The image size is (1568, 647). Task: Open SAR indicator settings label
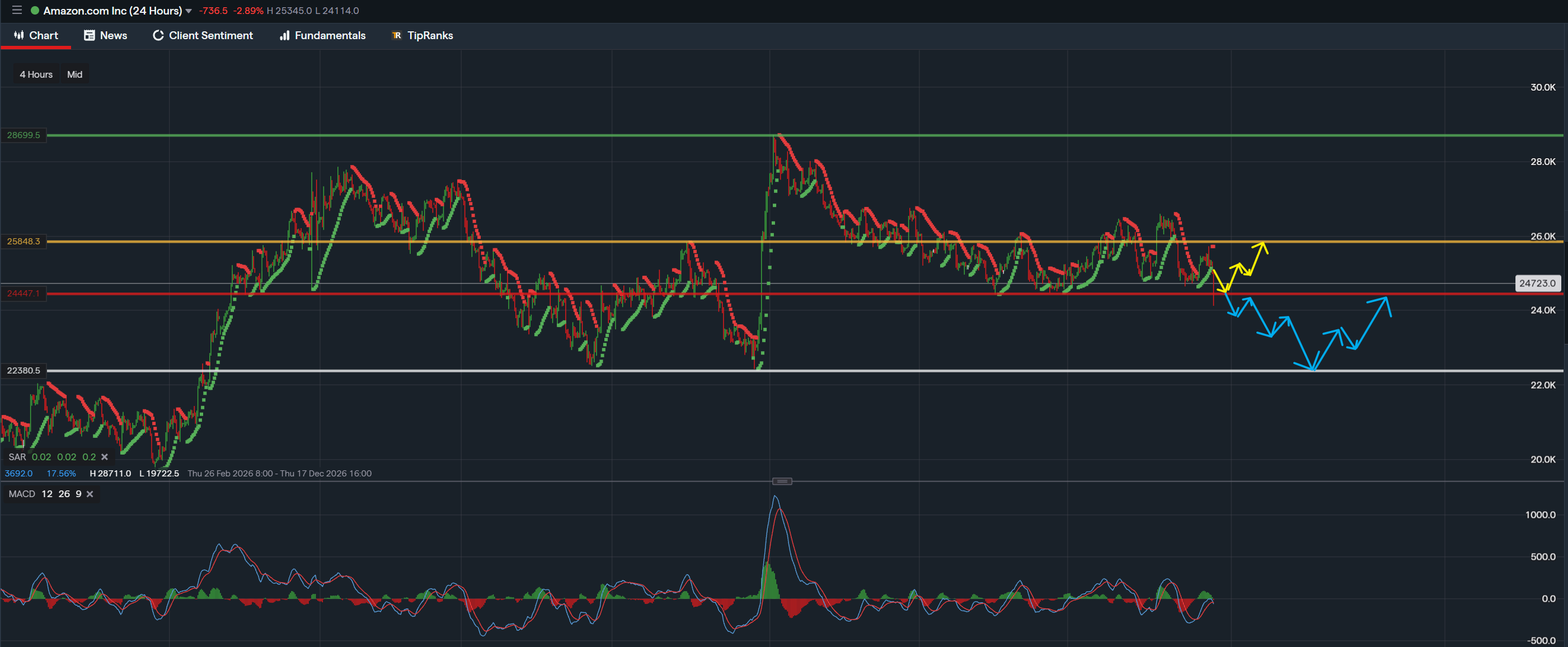click(x=17, y=457)
